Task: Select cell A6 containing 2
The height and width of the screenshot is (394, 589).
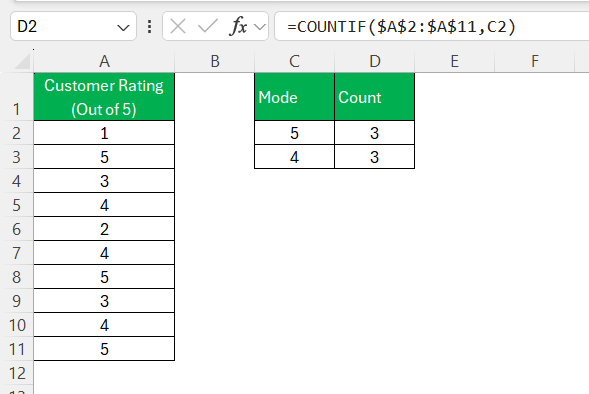Action: point(104,229)
